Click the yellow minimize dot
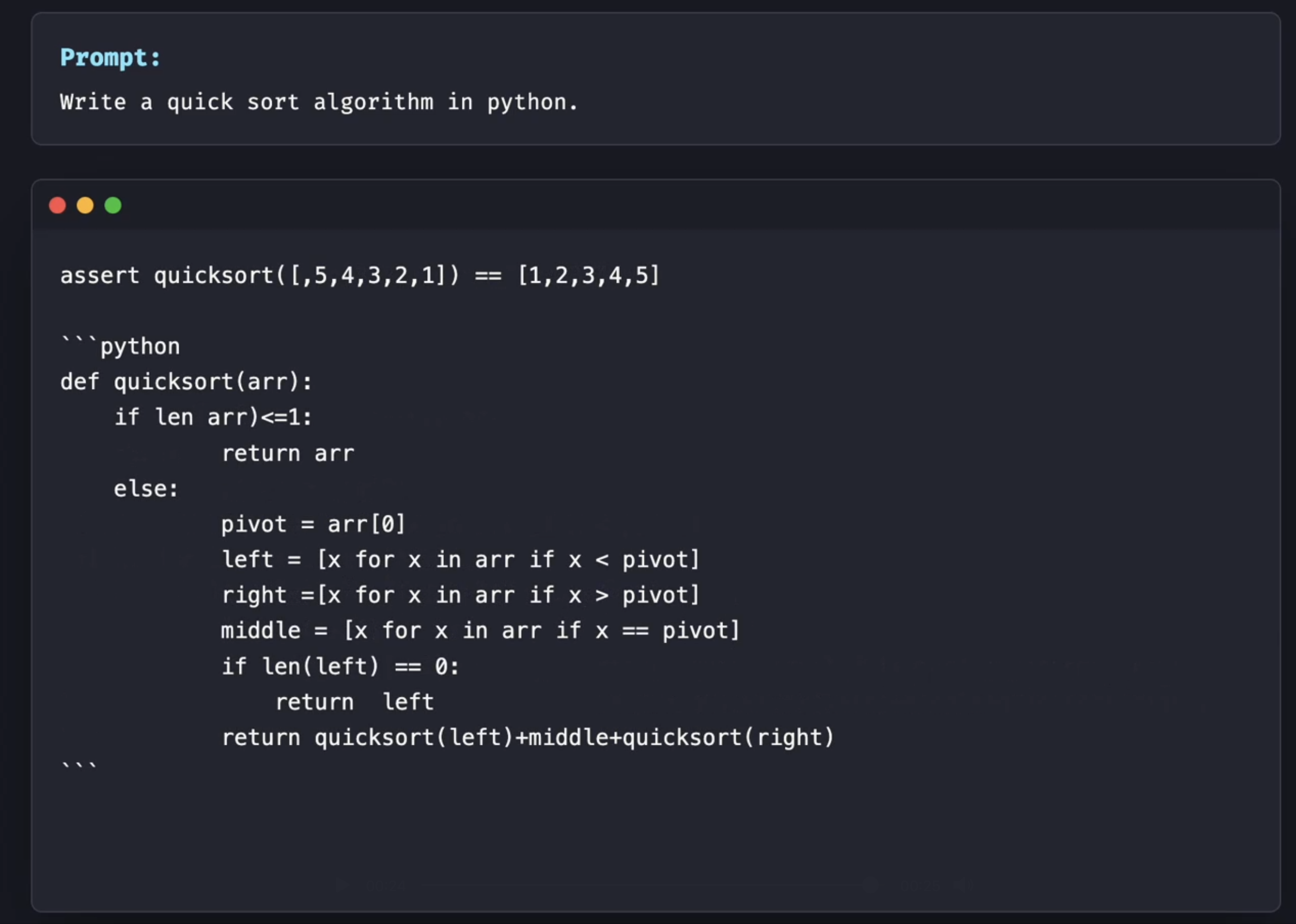 [x=85, y=206]
